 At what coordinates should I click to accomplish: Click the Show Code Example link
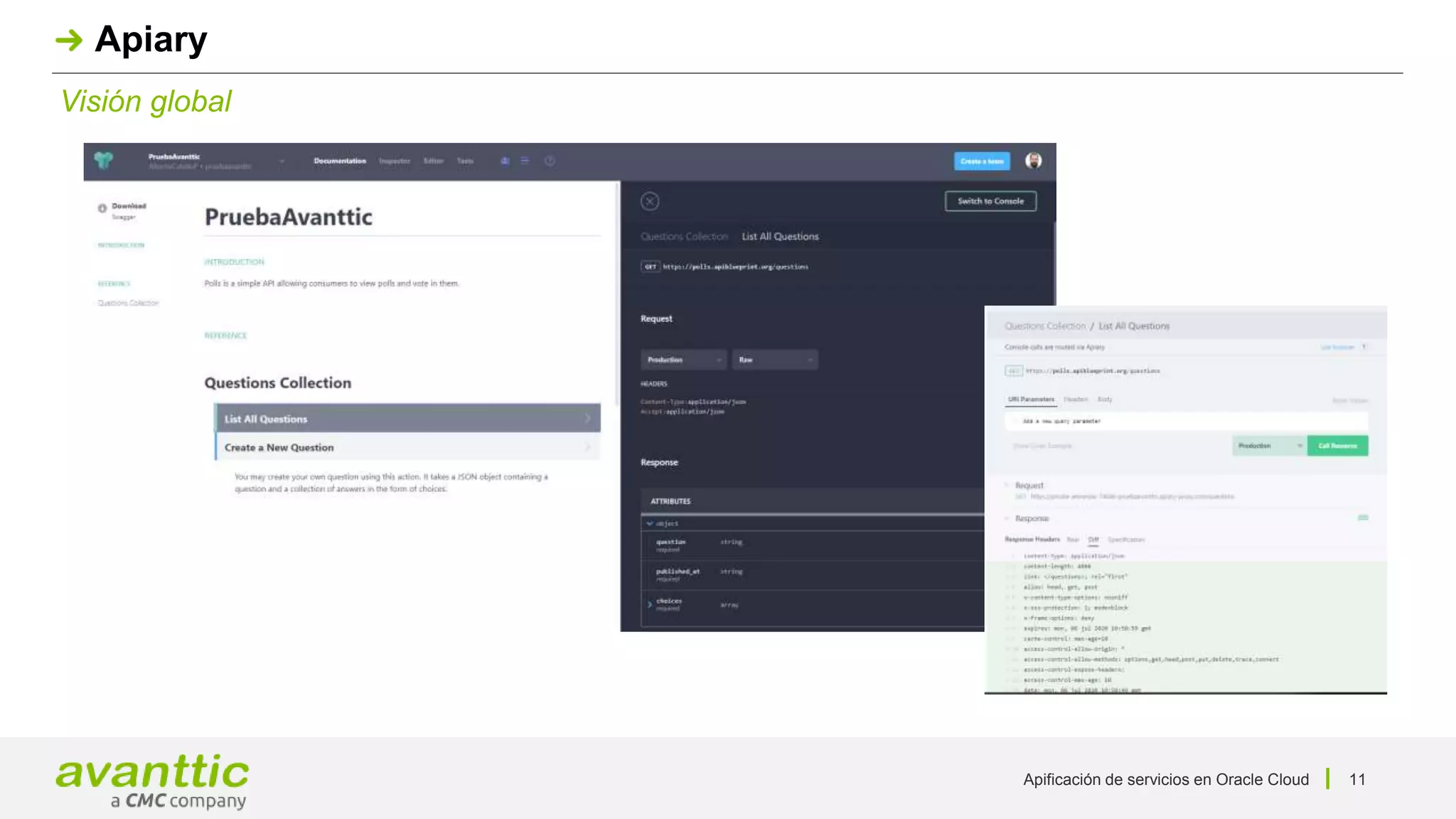(1042, 446)
